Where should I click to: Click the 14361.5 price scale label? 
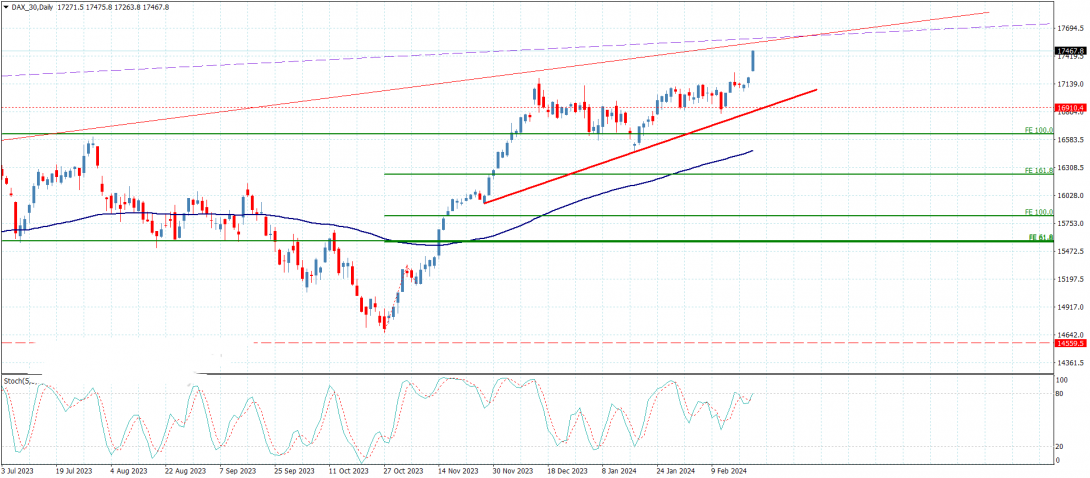(1071, 363)
